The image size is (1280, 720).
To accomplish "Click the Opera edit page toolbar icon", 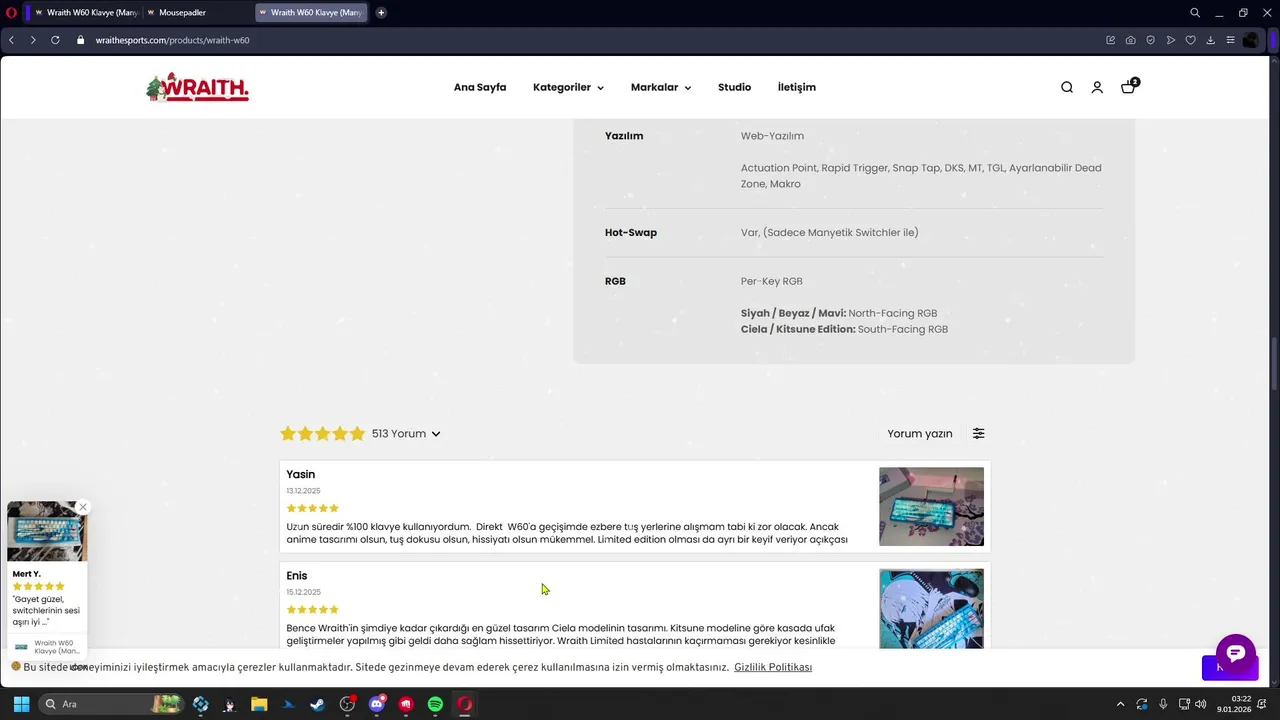I will tap(1110, 40).
